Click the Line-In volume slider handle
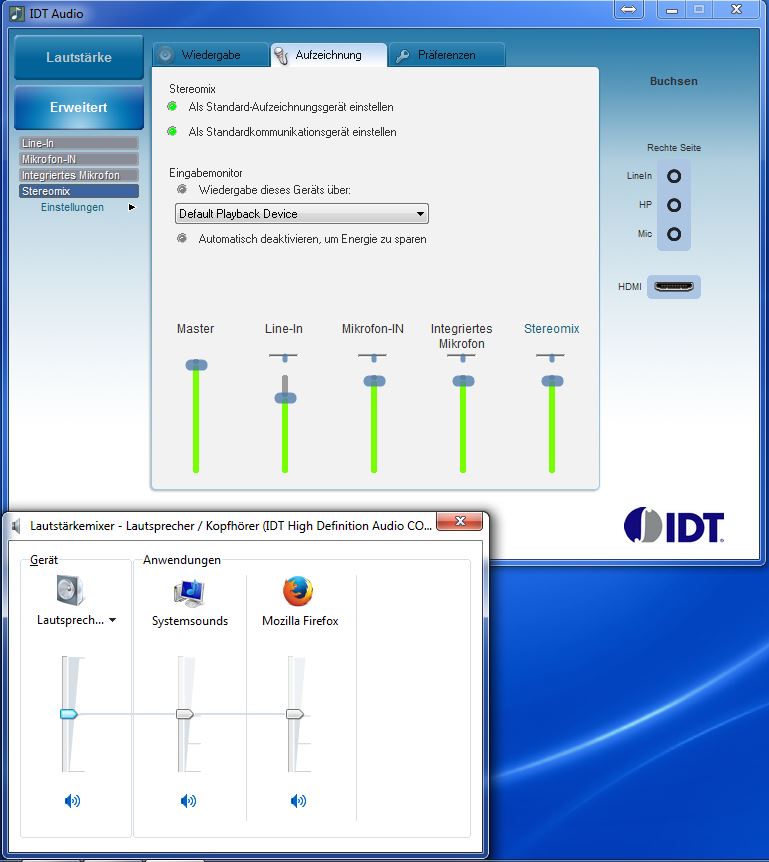This screenshot has width=769, height=862. click(285, 398)
